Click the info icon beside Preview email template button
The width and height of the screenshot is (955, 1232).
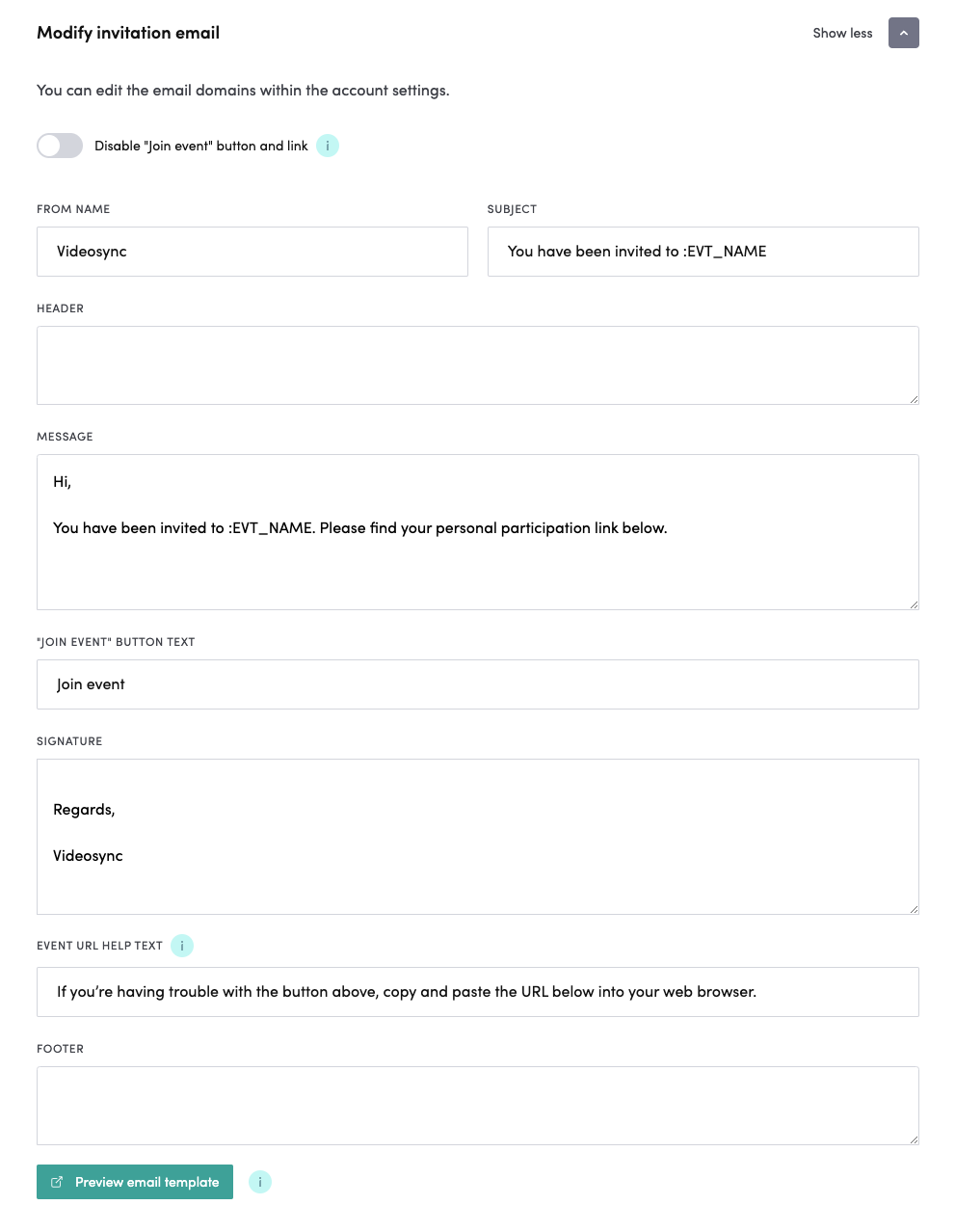click(260, 1181)
